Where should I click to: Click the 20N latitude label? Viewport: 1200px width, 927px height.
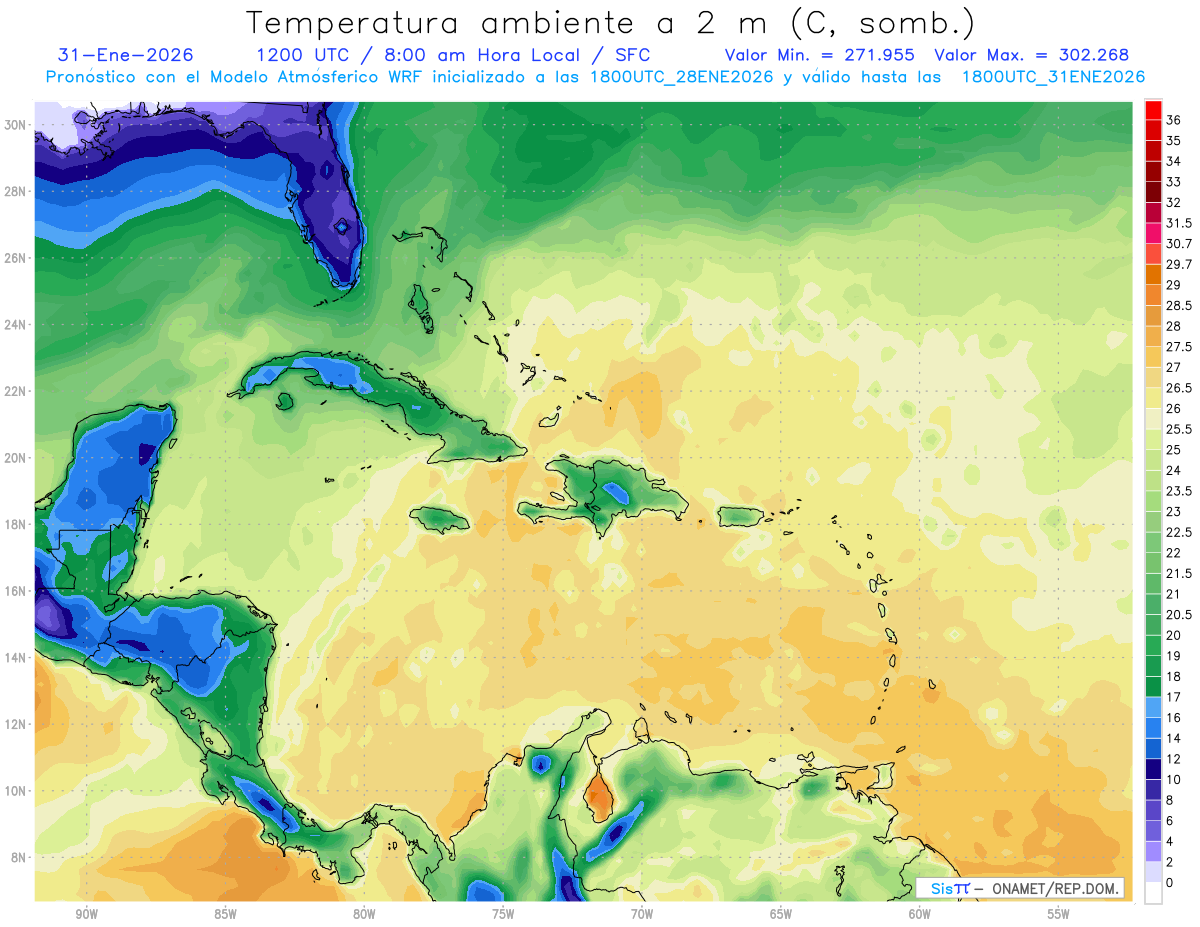pyautogui.click(x=15, y=457)
